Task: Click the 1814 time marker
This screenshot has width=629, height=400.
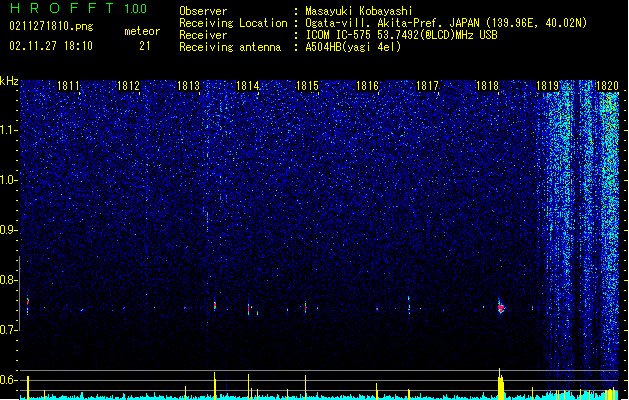Action: click(248, 86)
